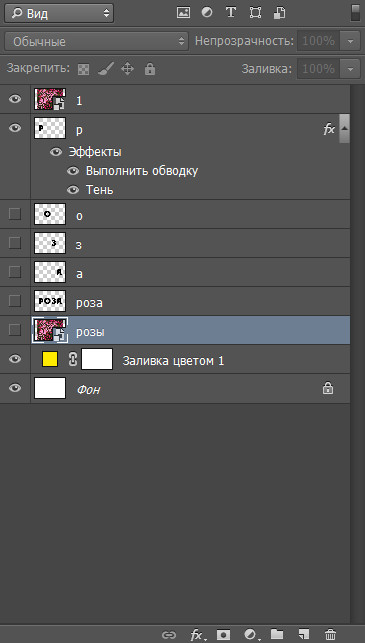Hide layer р with its eye

tap(15, 128)
